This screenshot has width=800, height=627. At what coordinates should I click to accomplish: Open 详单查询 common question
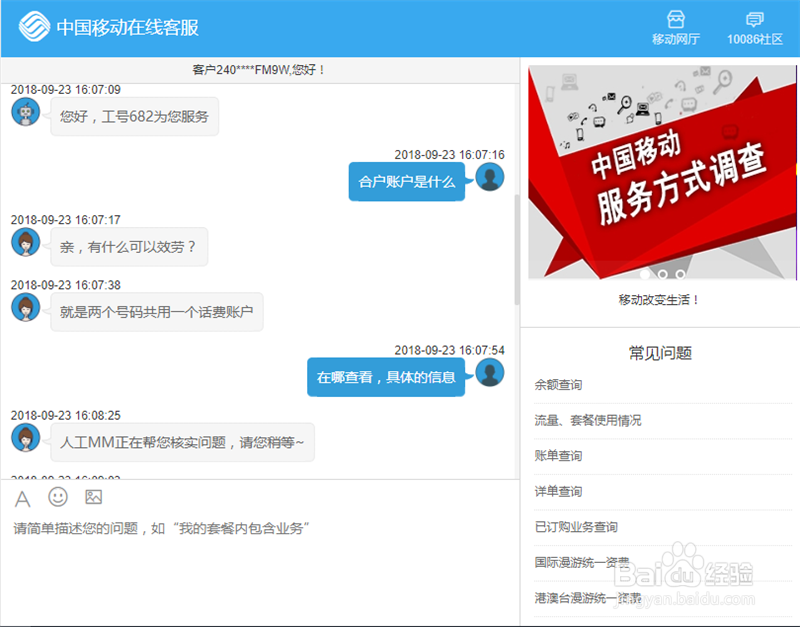point(558,491)
